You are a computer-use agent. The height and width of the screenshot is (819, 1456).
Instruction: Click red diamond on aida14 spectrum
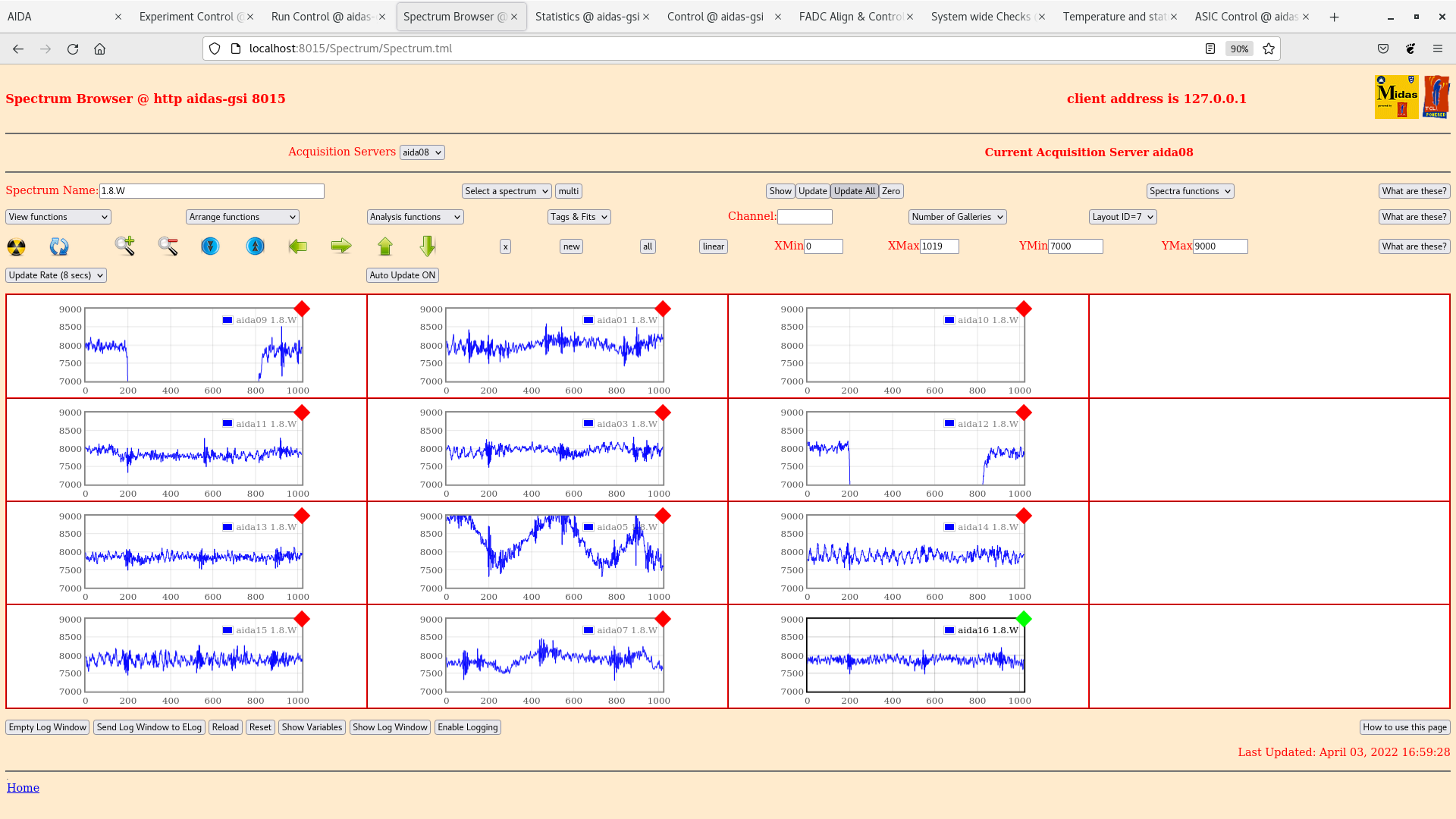(x=1024, y=516)
